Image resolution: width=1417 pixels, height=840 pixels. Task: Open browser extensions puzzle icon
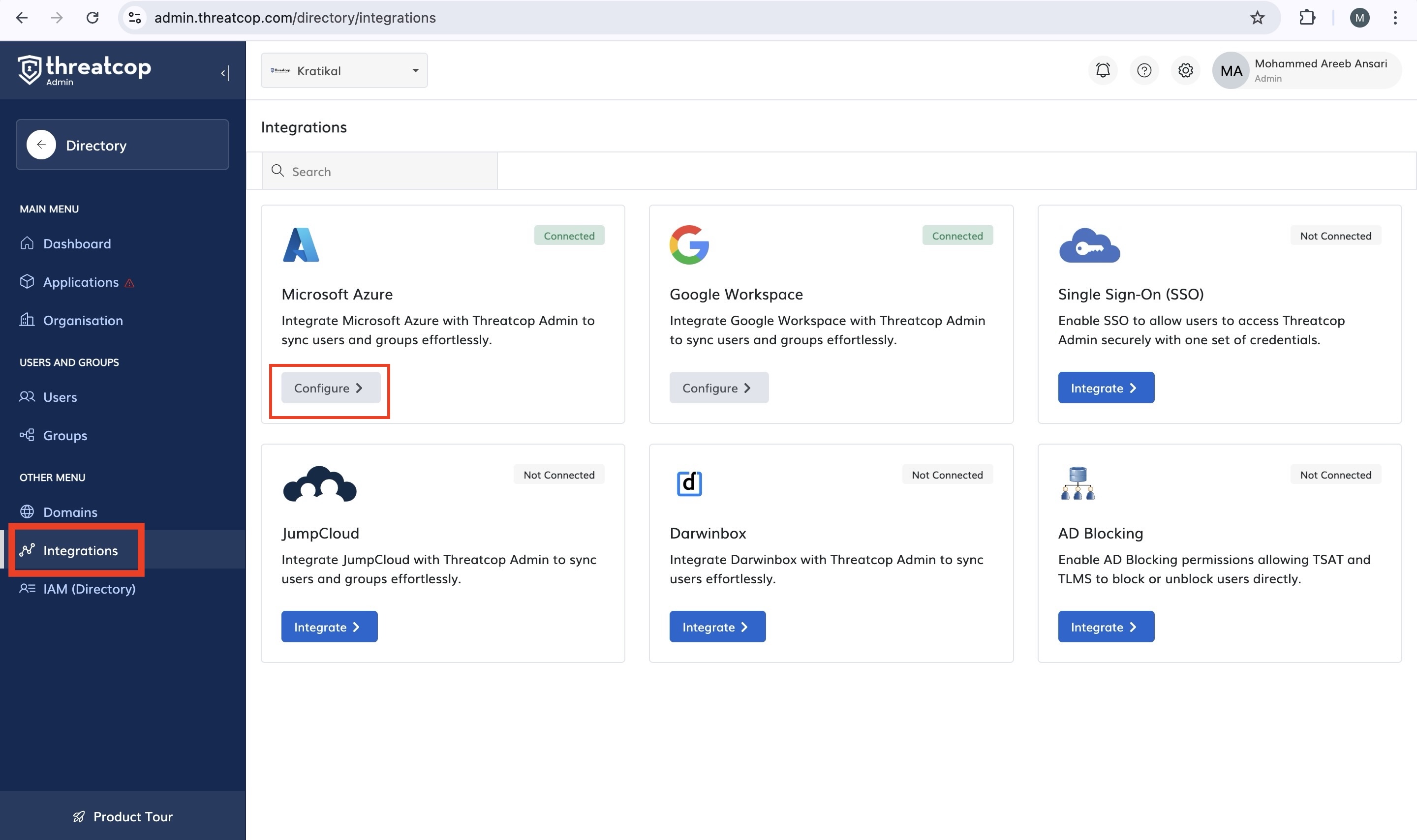click(1307, 18)
